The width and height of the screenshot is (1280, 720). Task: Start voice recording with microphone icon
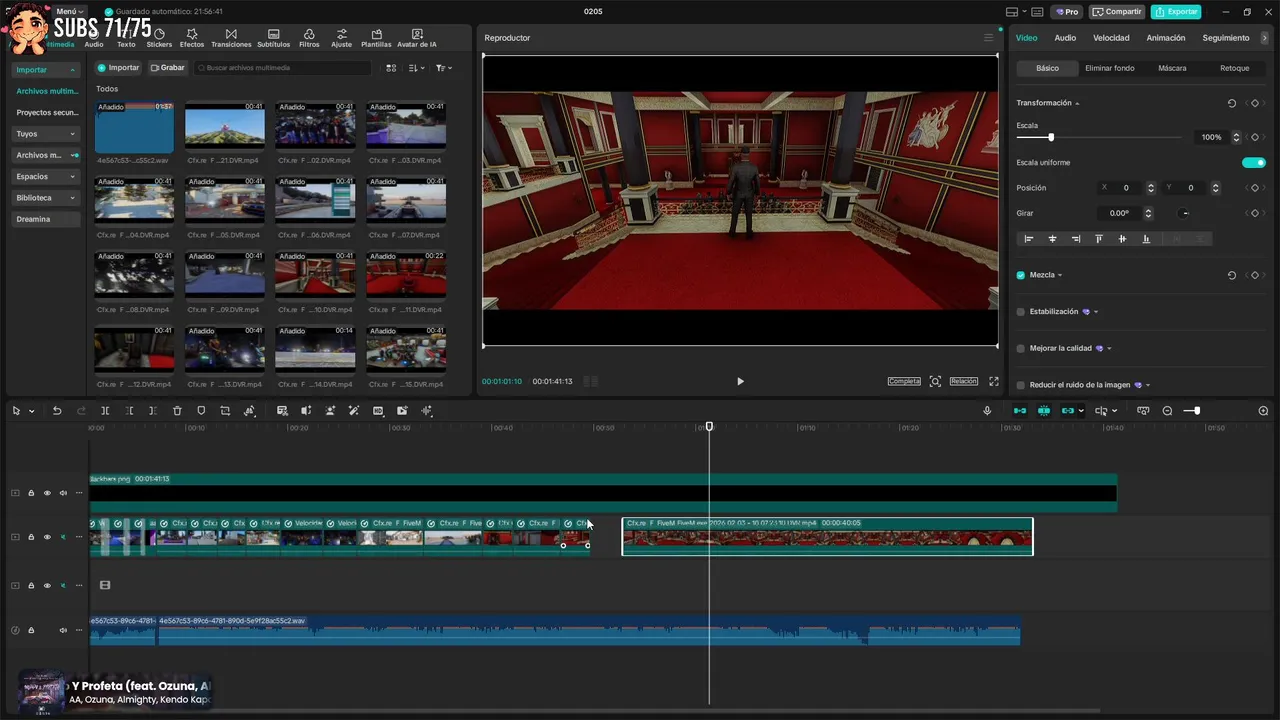coord(987,411)
